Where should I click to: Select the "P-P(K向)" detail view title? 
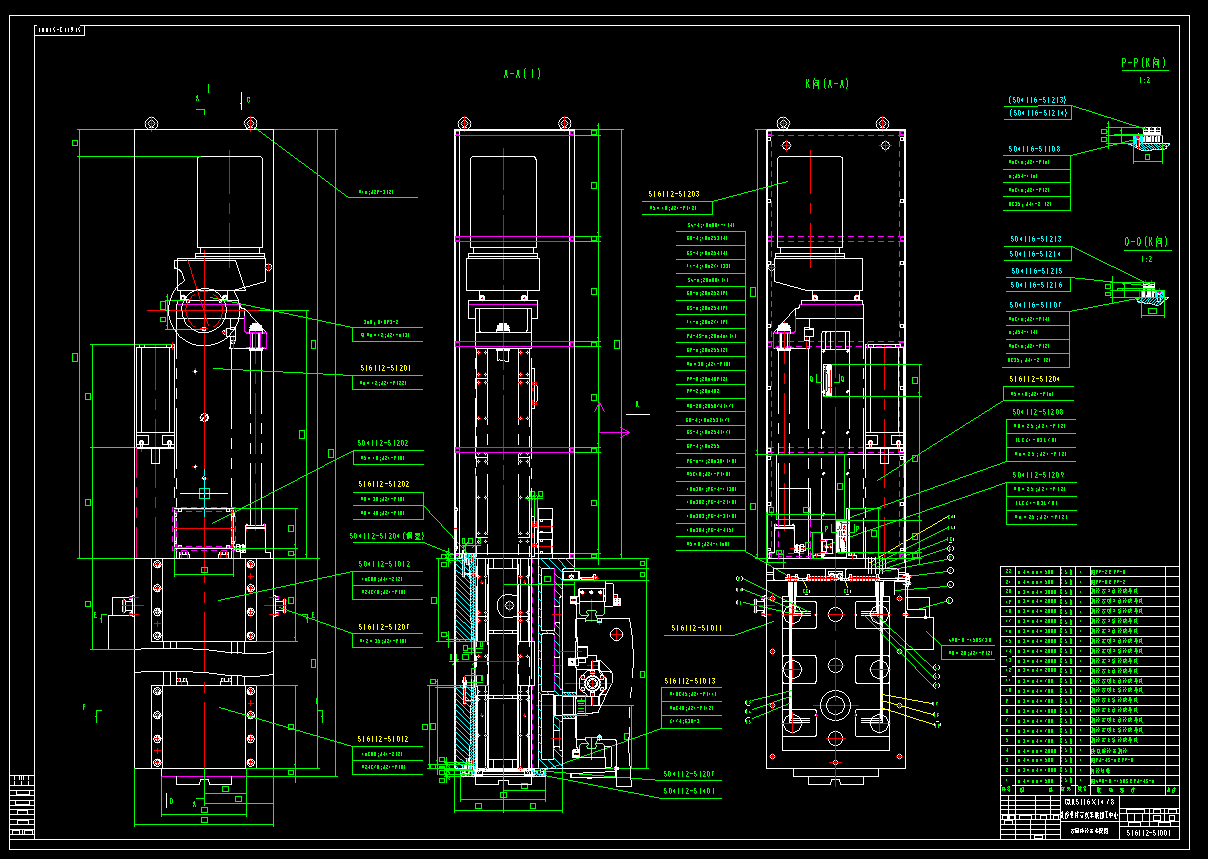point(1144,63)
